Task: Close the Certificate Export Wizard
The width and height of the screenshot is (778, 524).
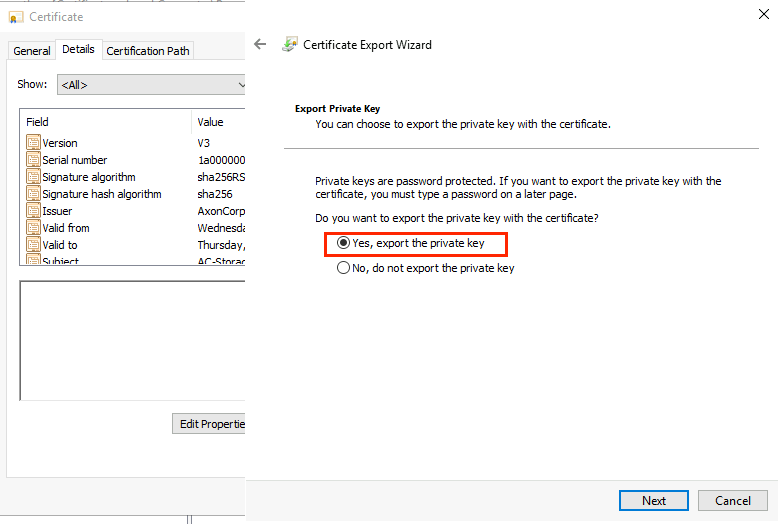Action: [x=764, y=14]
